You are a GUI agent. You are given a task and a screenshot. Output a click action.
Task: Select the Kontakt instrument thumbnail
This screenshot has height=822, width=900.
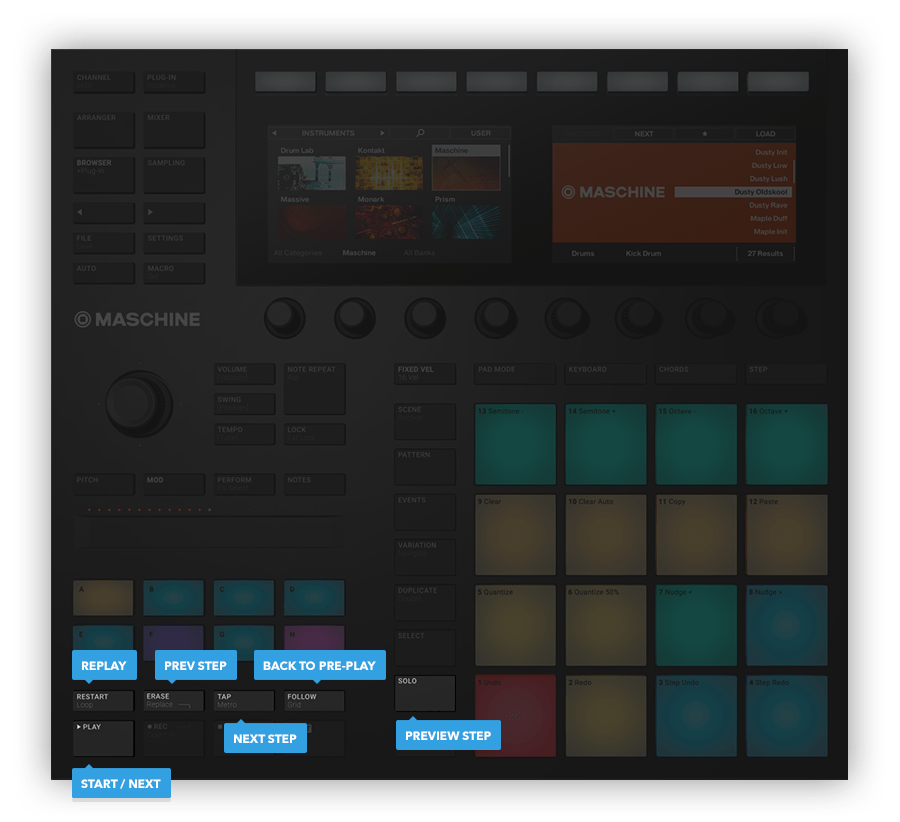tap(389, 173)
